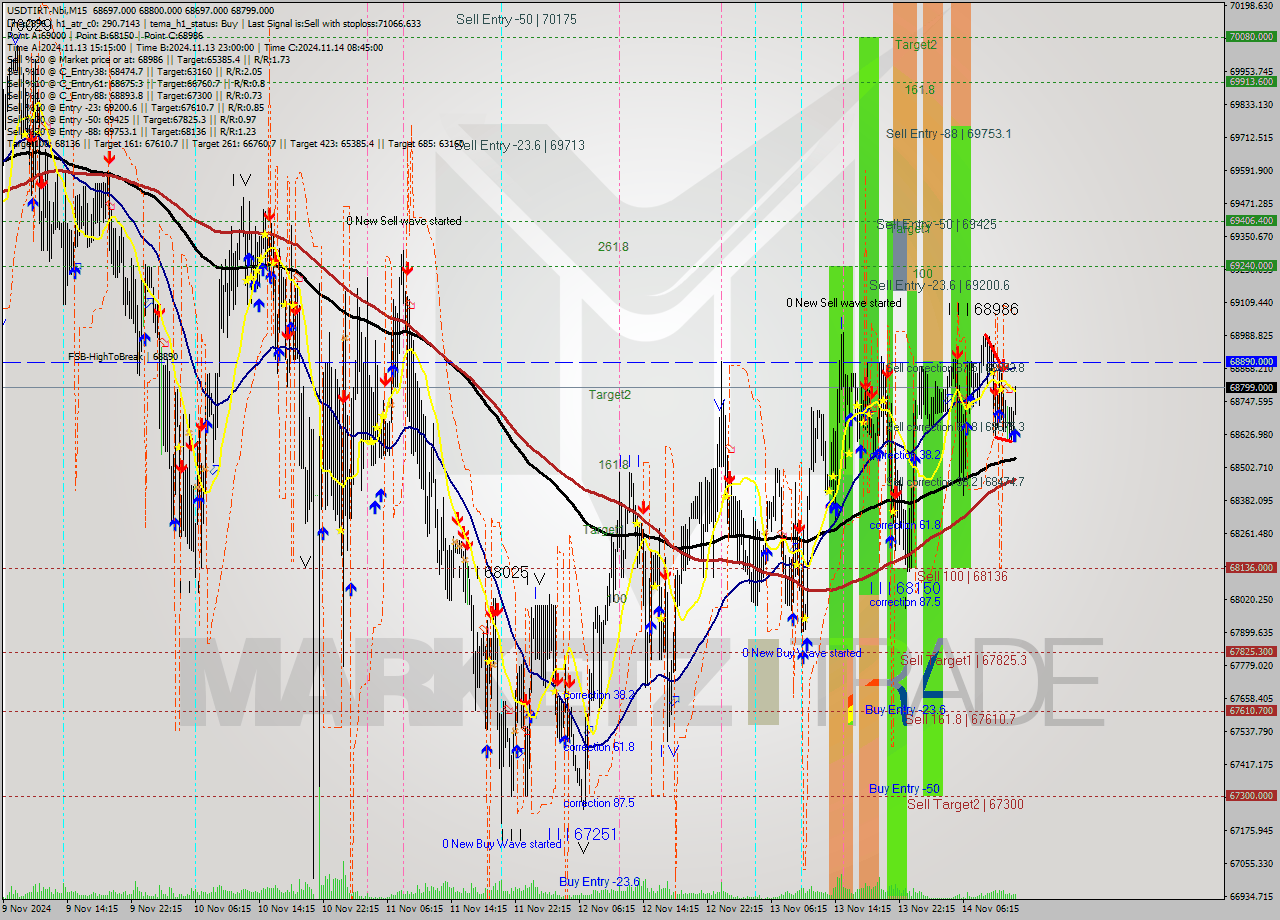The height and width of the screenshot is (920, 1280).
Task: Click the 66934.715 price axis value
Action: (1250, 896)
